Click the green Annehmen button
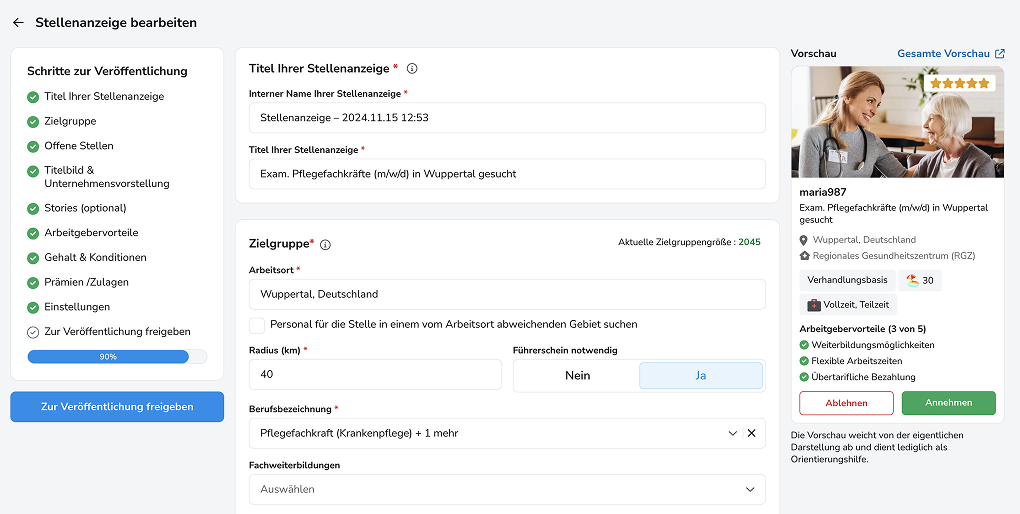 click(x=948, y=402)
